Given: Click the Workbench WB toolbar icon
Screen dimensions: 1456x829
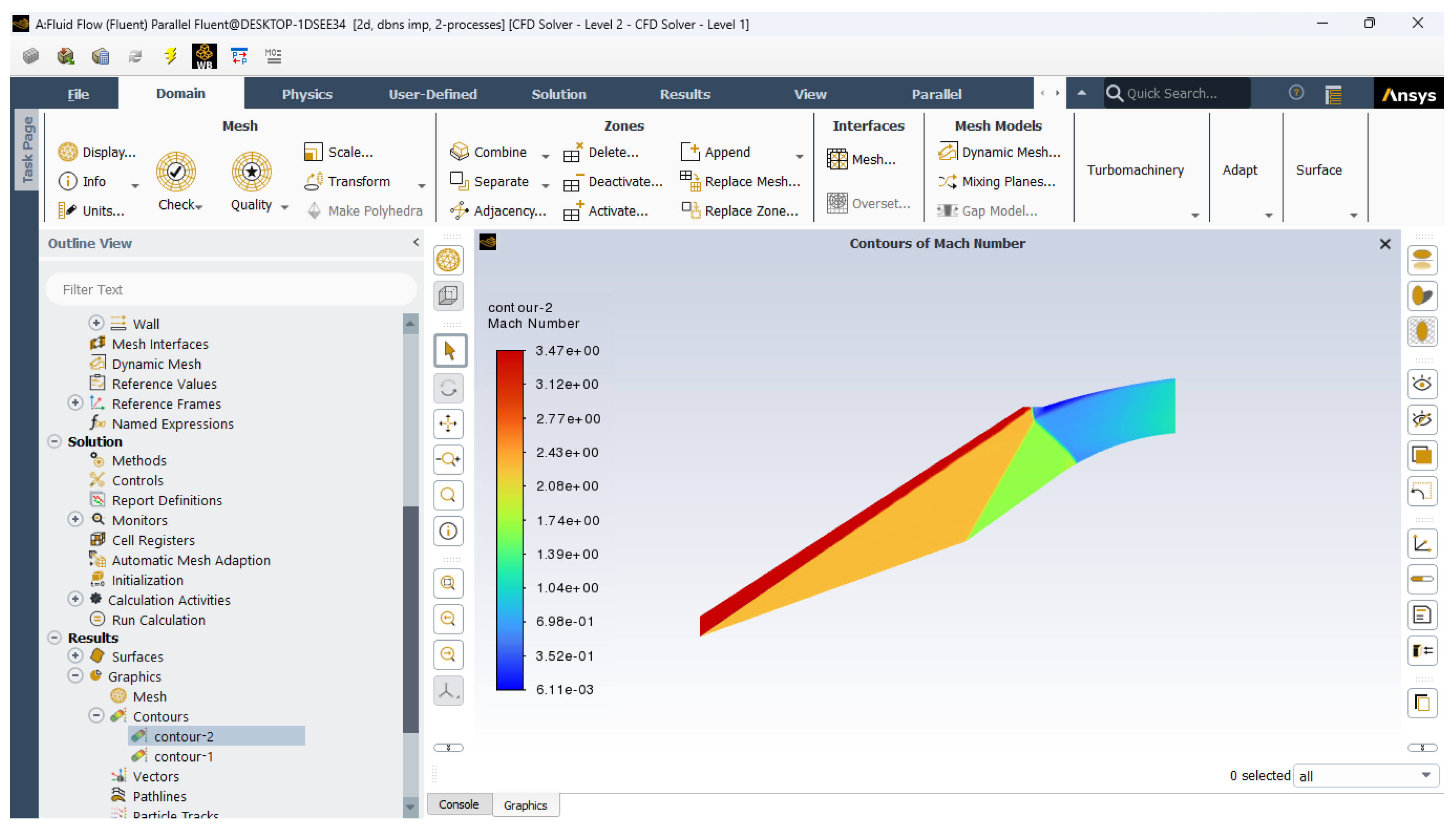Looking at the screenshot, I should tap(204, 56).
